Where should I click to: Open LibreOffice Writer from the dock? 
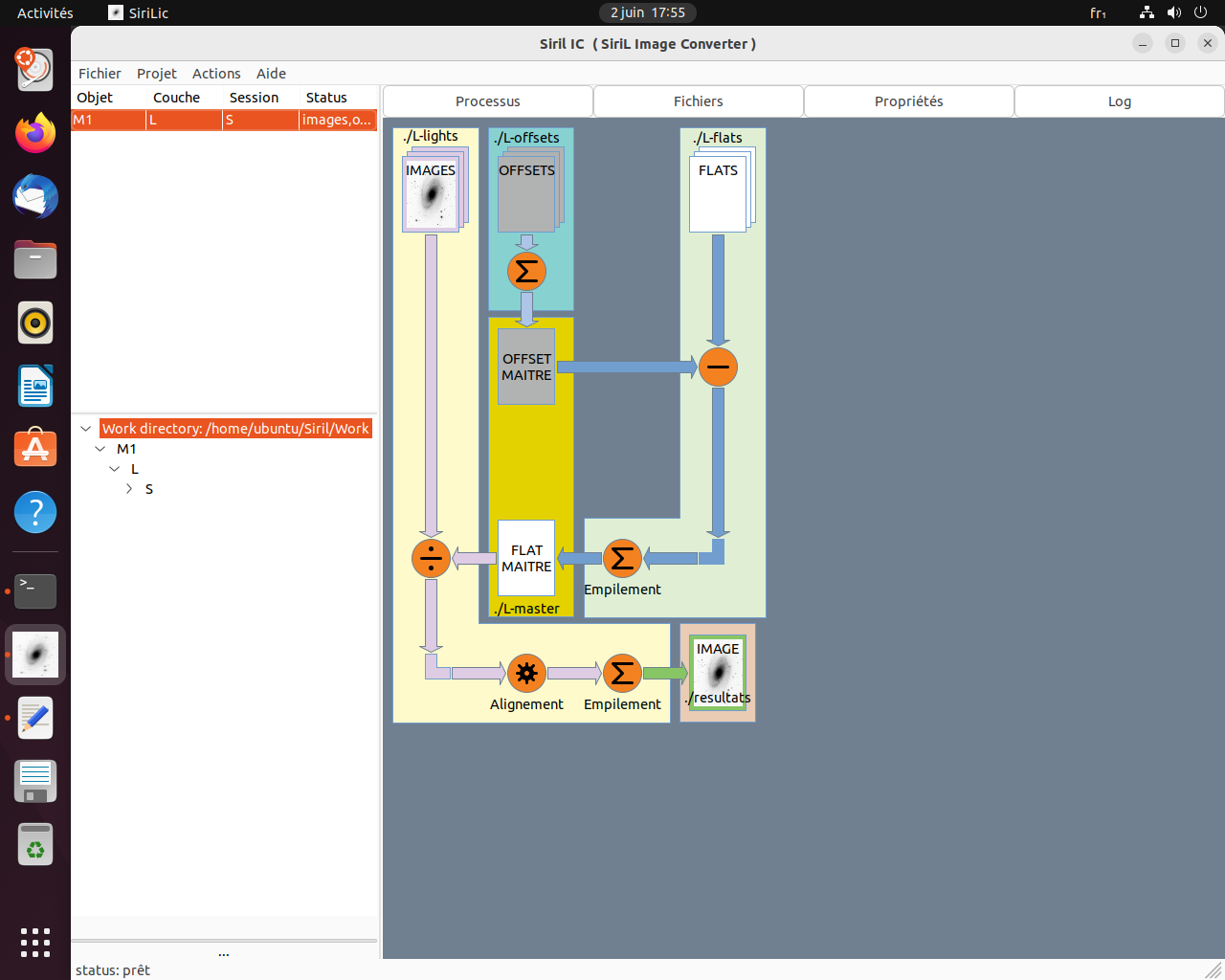coord(35,386)
